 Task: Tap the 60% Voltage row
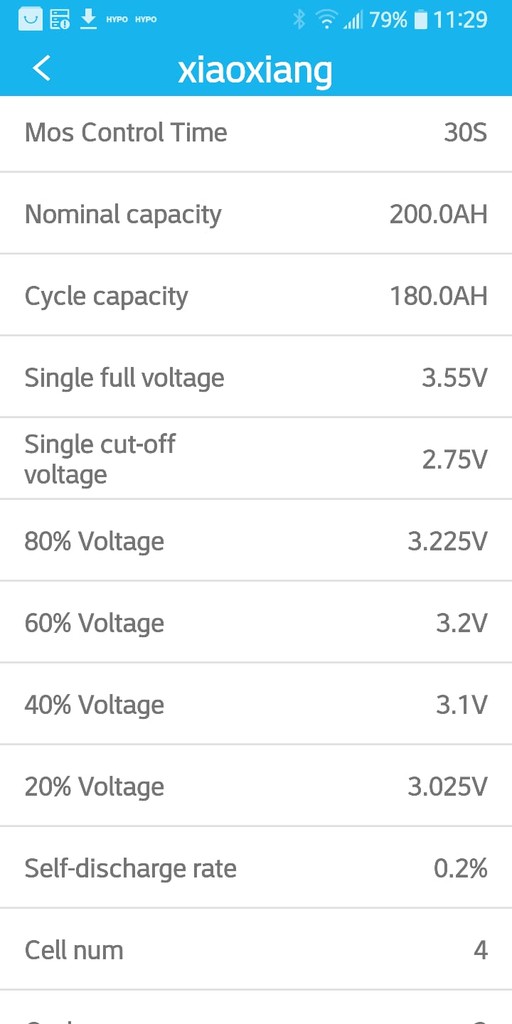(x=256, y=622)
